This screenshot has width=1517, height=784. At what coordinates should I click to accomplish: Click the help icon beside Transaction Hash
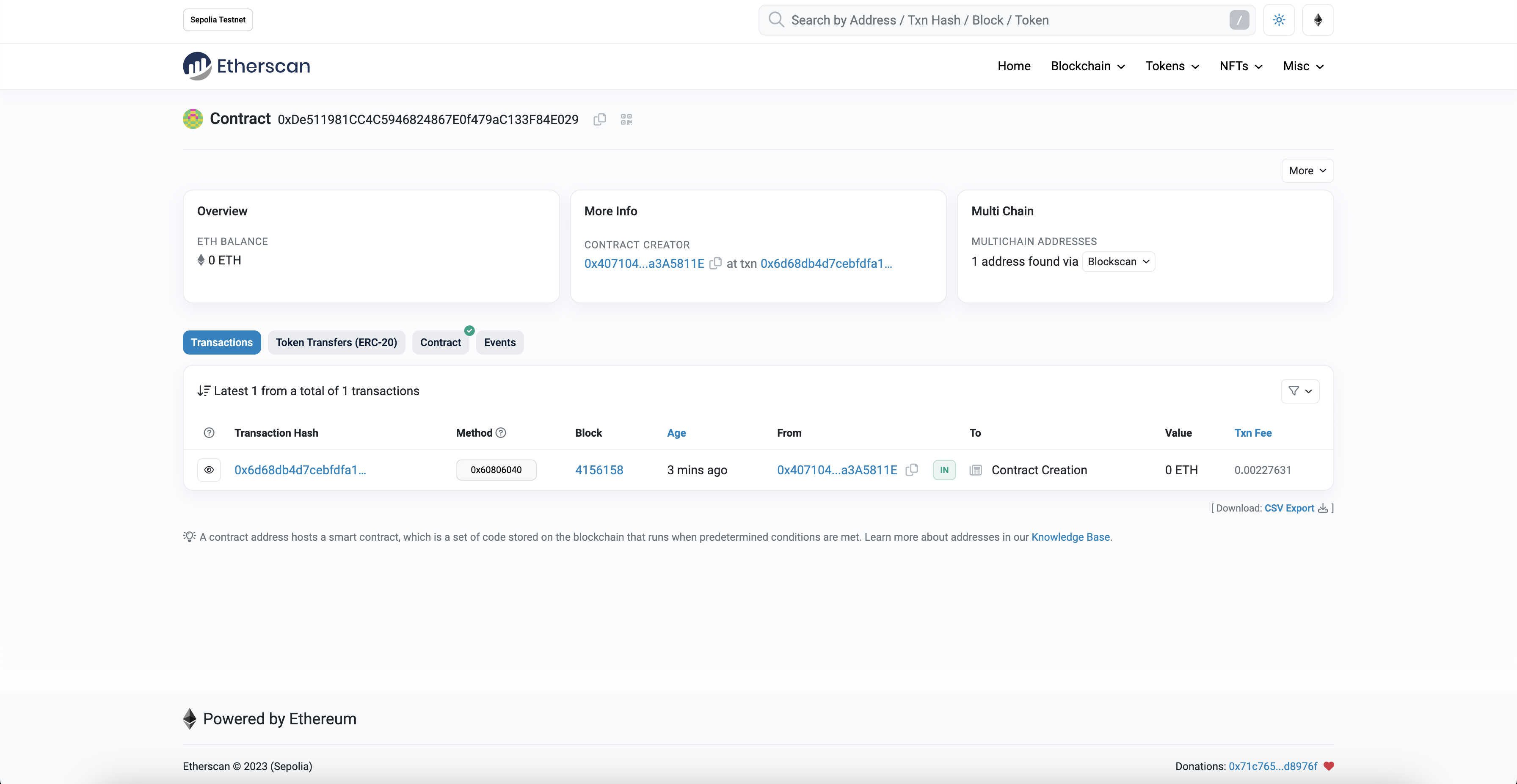pyautogui.click(x=209, y=432)
